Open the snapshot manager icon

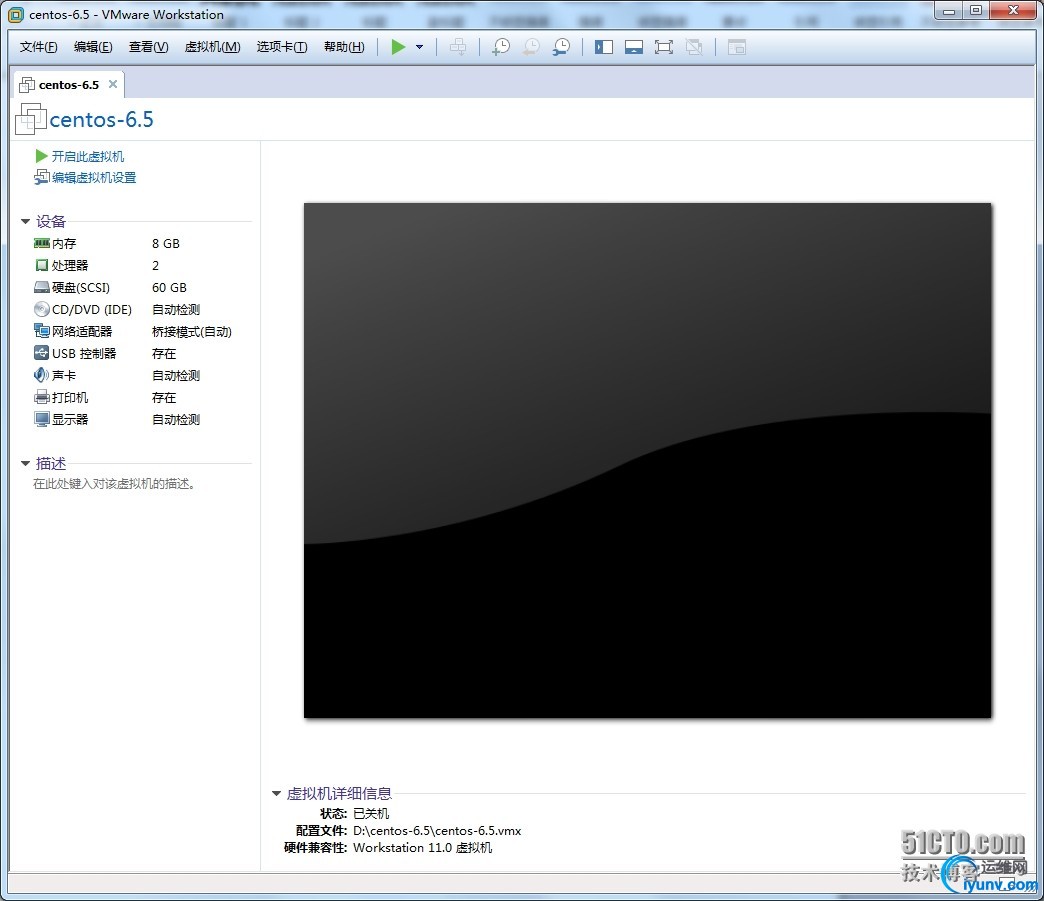pyautogui.click(x=561, y=47)
